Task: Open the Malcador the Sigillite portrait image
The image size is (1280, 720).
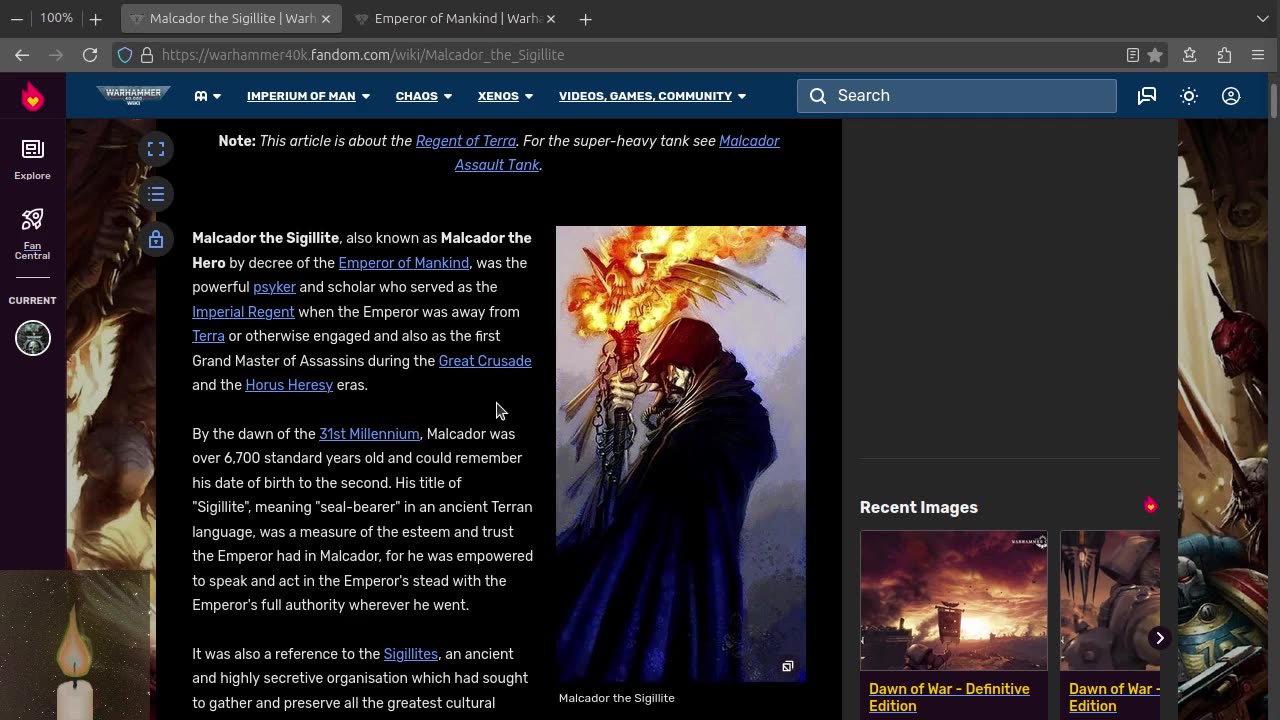Action: pos(681,454)
